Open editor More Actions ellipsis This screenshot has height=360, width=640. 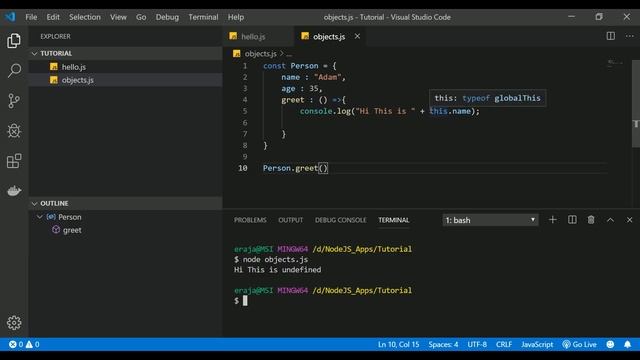tap(630, 36)
